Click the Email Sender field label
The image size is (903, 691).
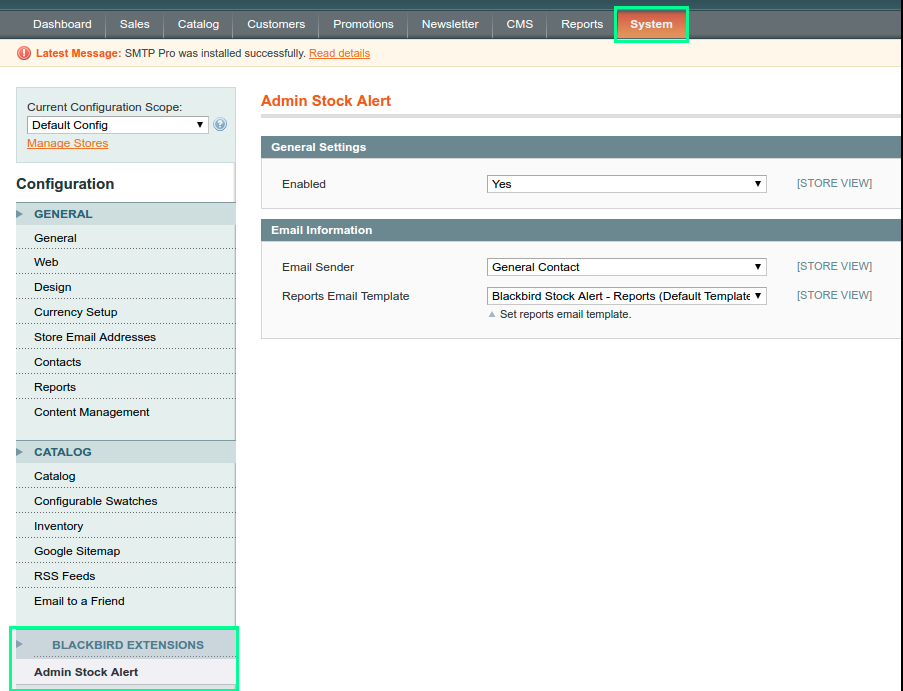318,267
